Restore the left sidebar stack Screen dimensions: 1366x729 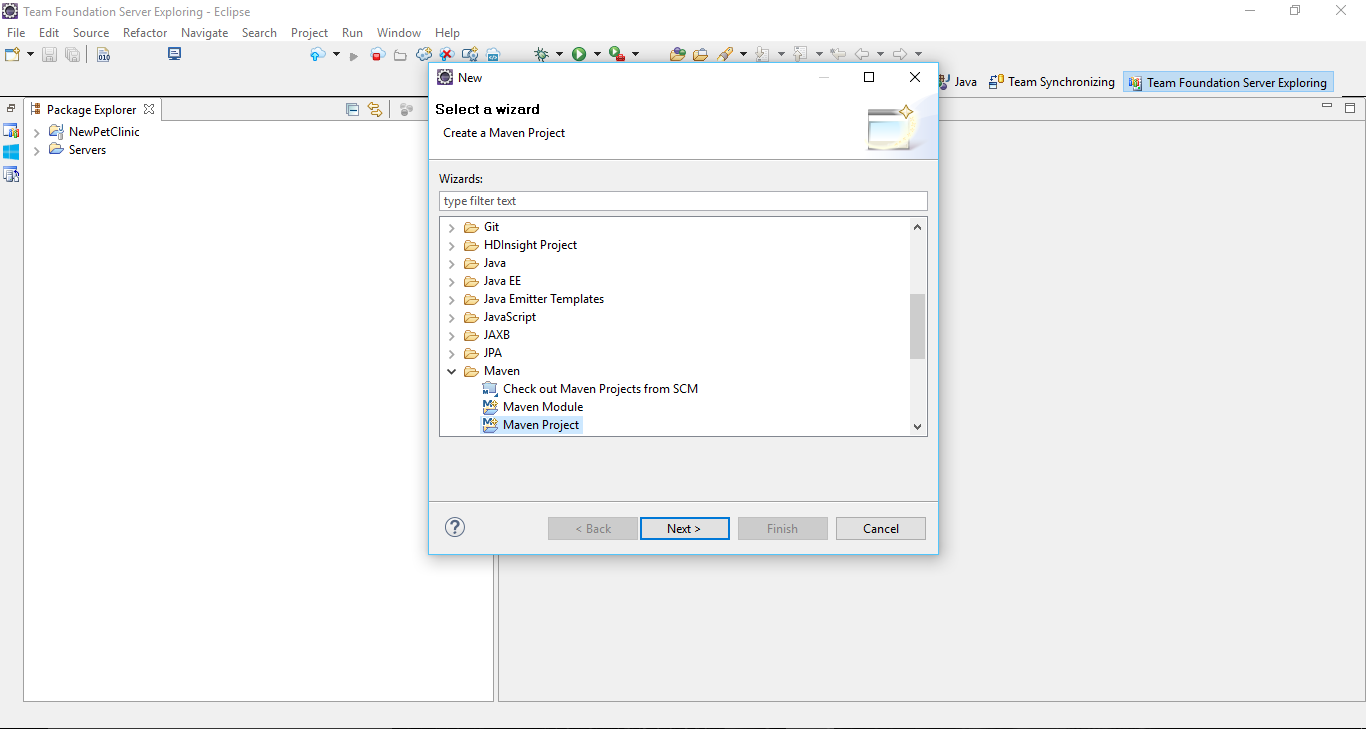[x=11, y=107]
